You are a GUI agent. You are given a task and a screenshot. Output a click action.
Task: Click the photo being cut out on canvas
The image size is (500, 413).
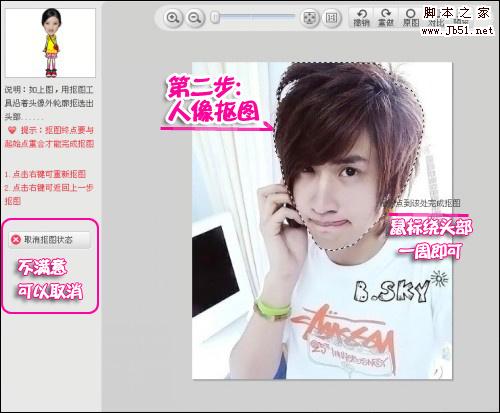(x=322, y=220)
